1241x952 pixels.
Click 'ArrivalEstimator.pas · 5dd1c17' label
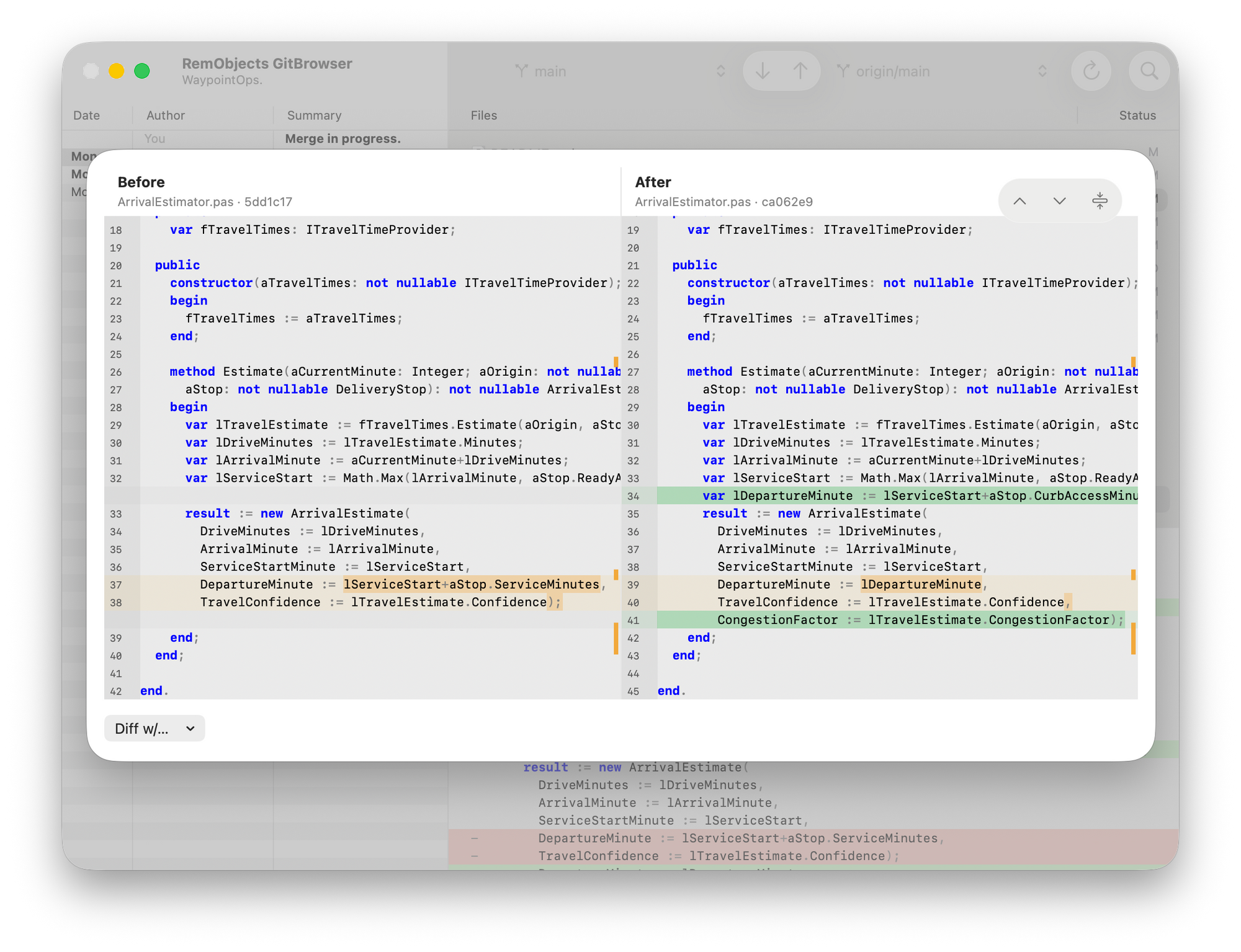tap(205, 202)
